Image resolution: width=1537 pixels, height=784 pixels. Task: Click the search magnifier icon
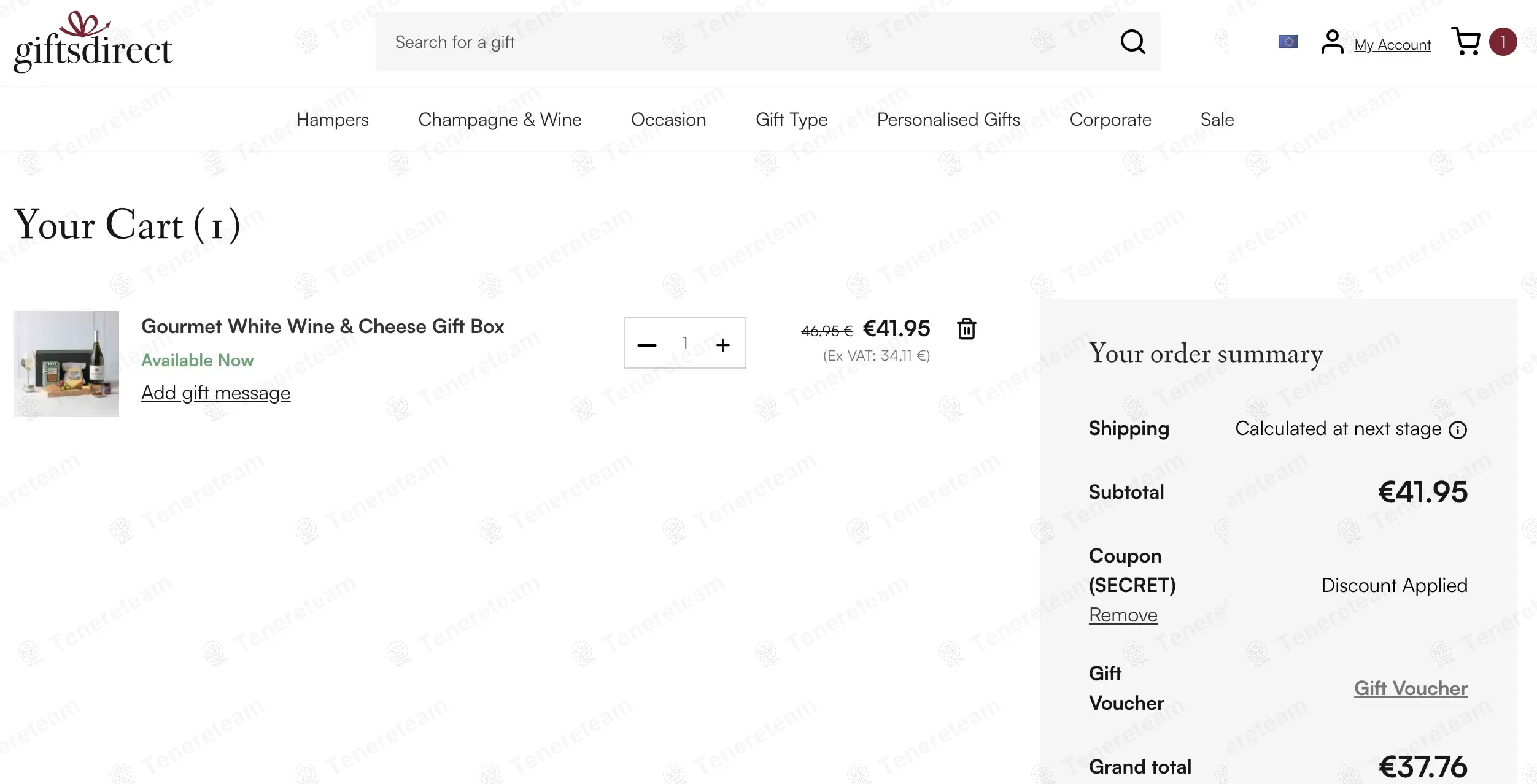[1132, 42]
